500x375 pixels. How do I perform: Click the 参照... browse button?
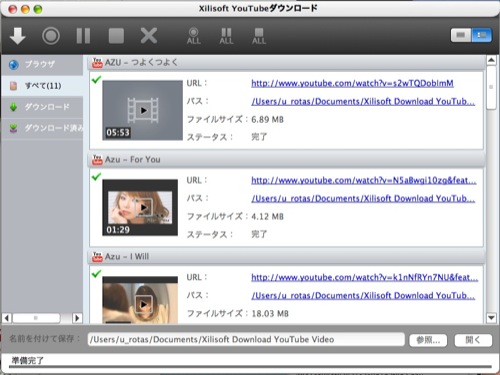[428, 340]
